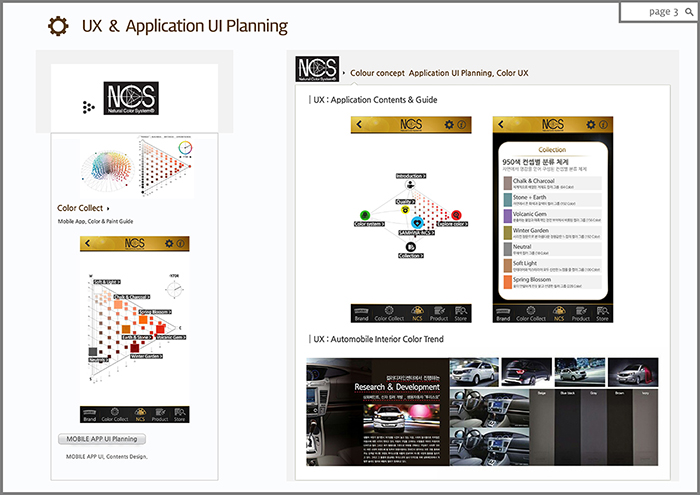Screen dimensions: 700x495
Task: Click Earth & Stone label on the color triangle
Action: click(x=137, y=337)
